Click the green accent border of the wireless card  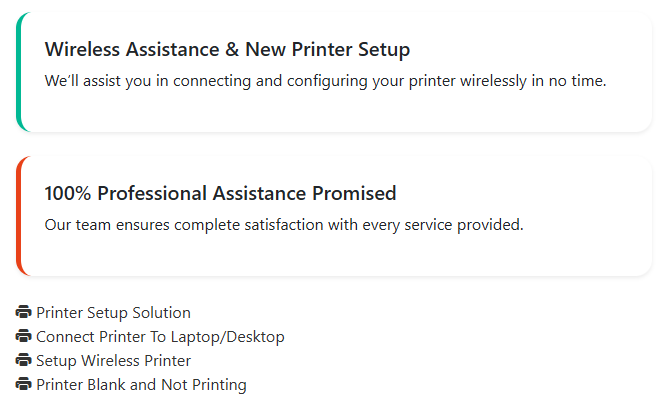[18, 72]
